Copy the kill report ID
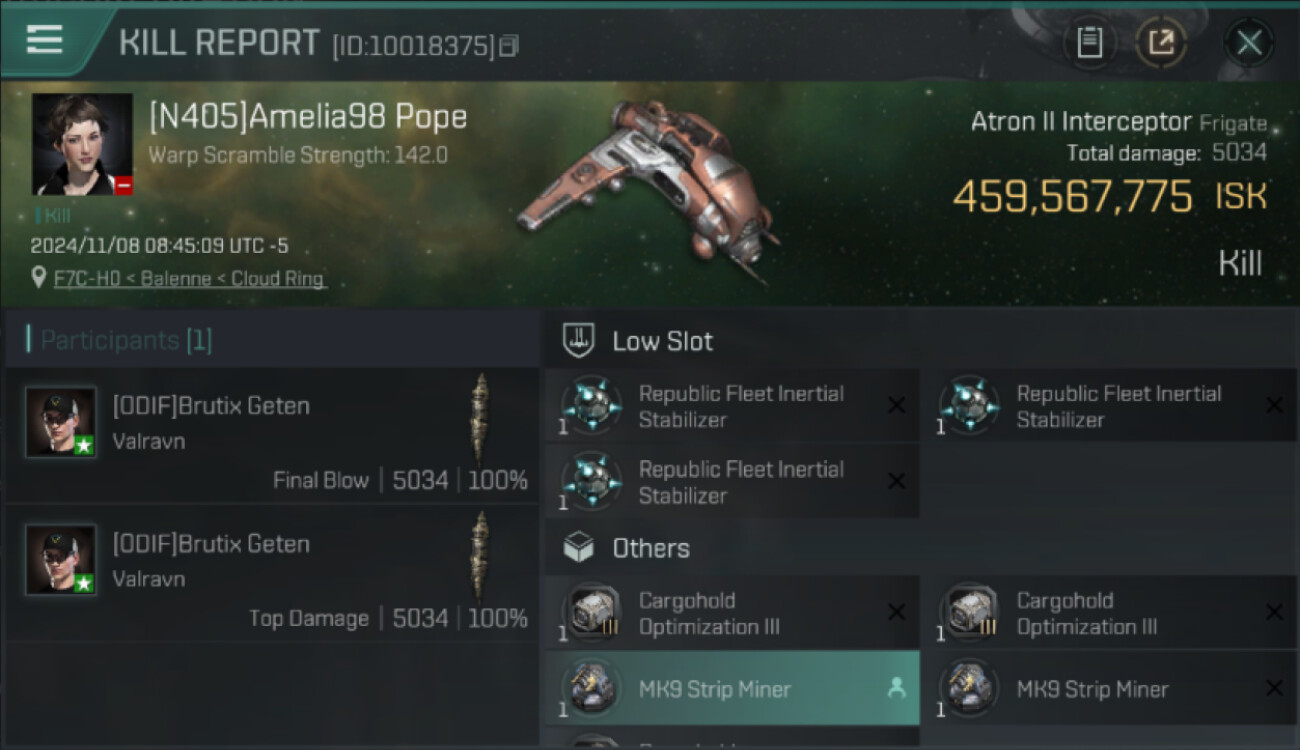The width and height of the screenshot is (1300, 750). point(509,46)
